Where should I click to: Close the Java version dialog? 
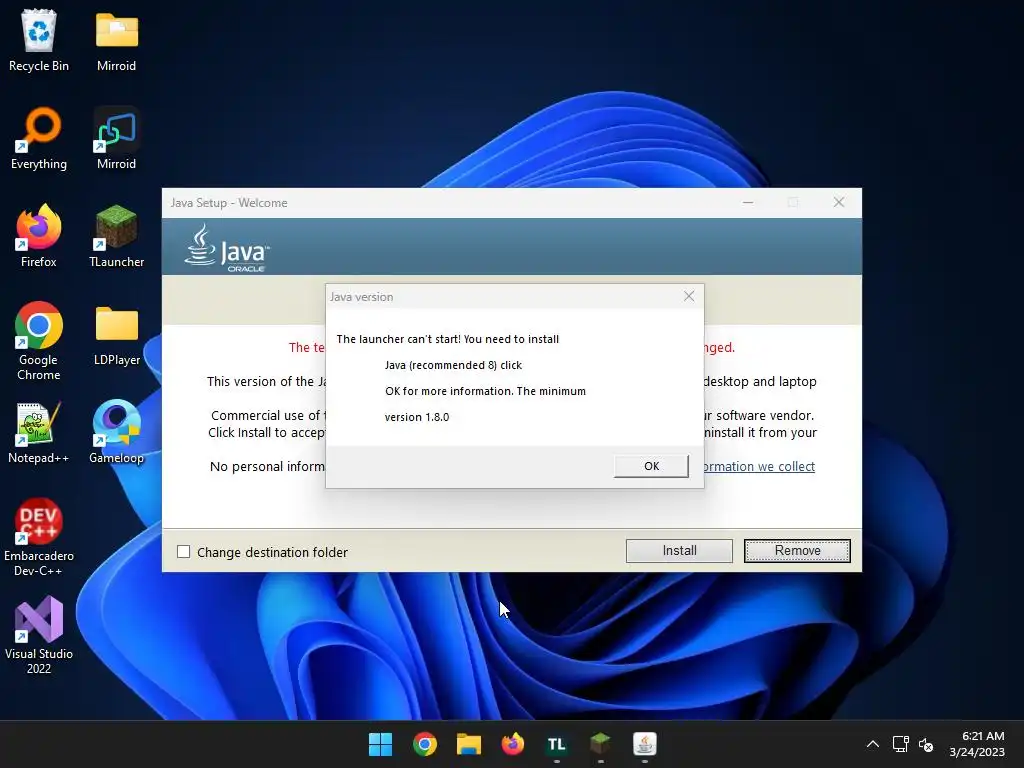tap(689, 296)
